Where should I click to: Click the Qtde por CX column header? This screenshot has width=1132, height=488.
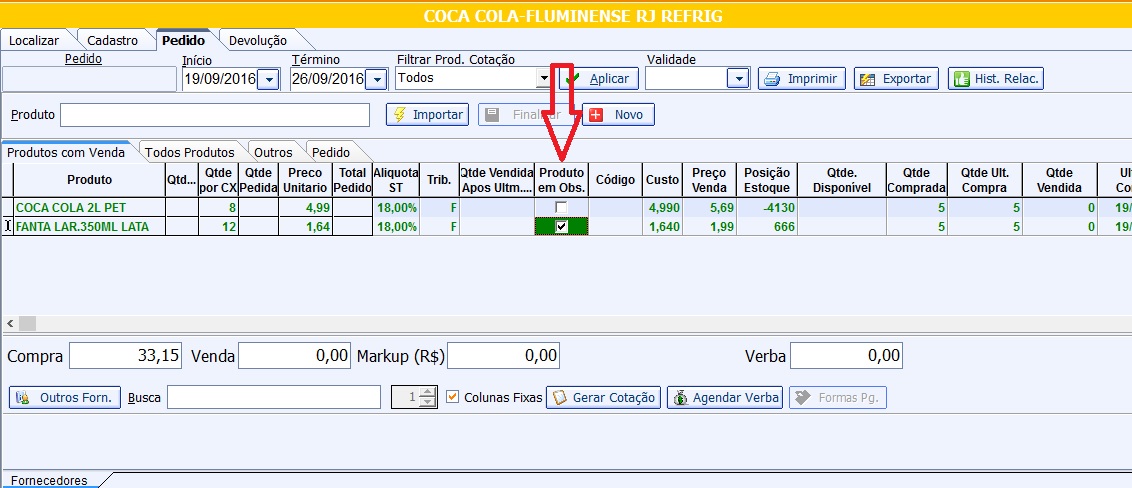(x=219, y=180)
